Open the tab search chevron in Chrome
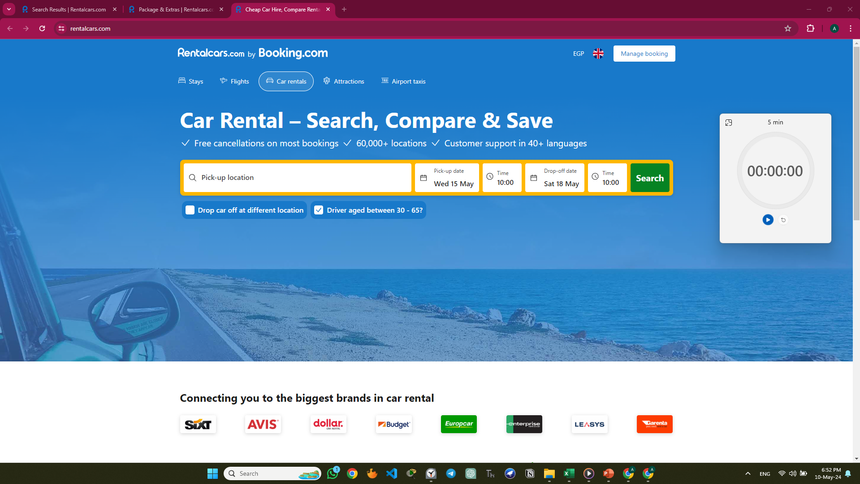860x484 pixels. tap(9, 9)
